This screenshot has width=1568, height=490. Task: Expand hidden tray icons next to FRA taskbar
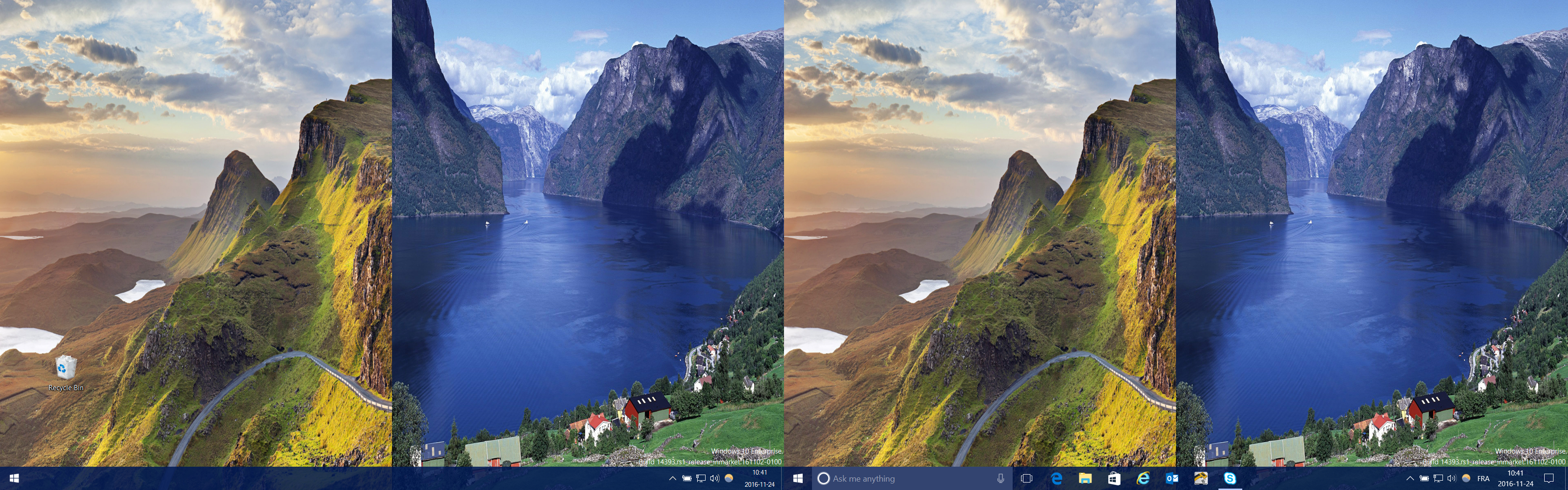1410,479
